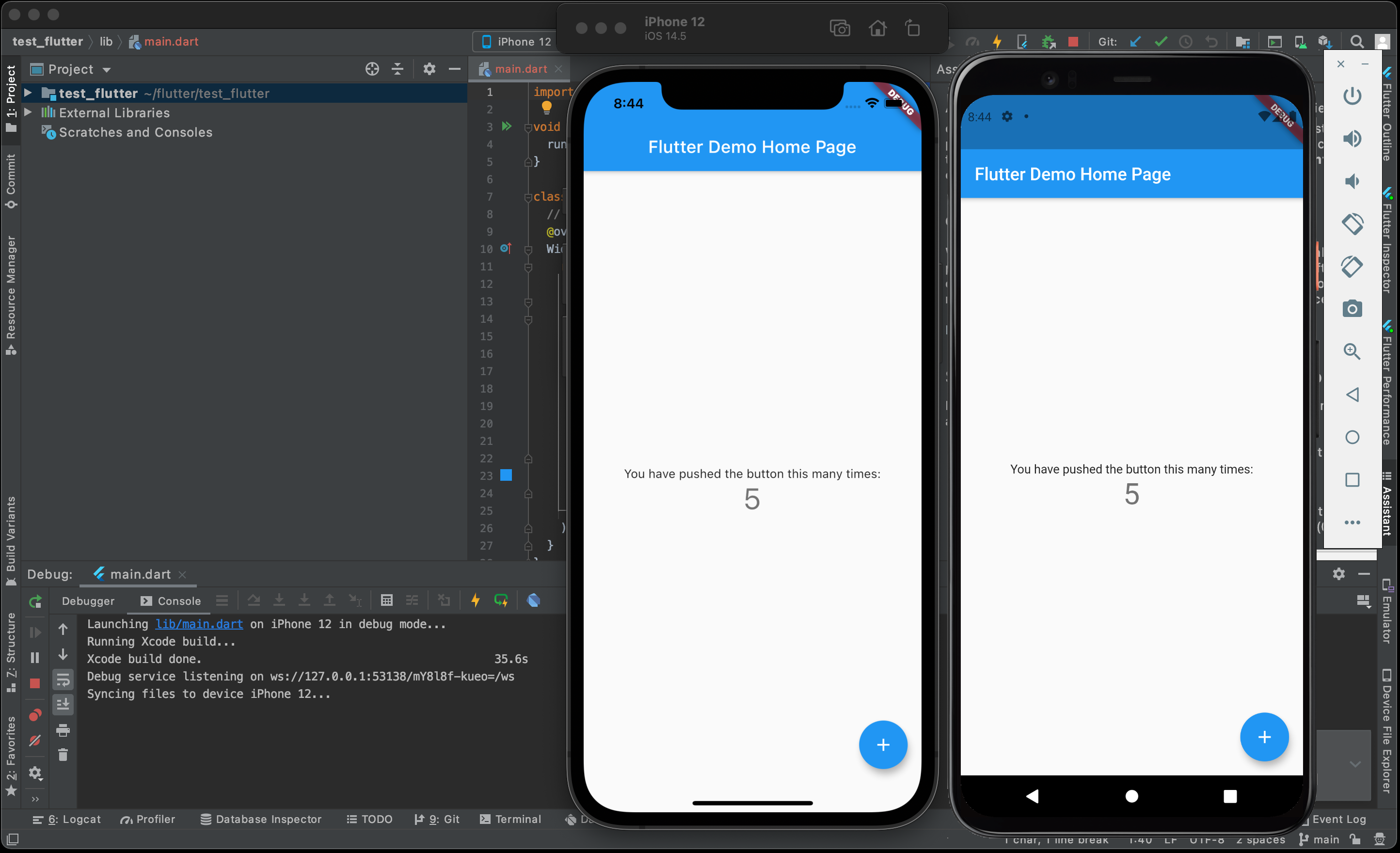Pause the running program
The image size is (1400, 853).
(34, 658)
